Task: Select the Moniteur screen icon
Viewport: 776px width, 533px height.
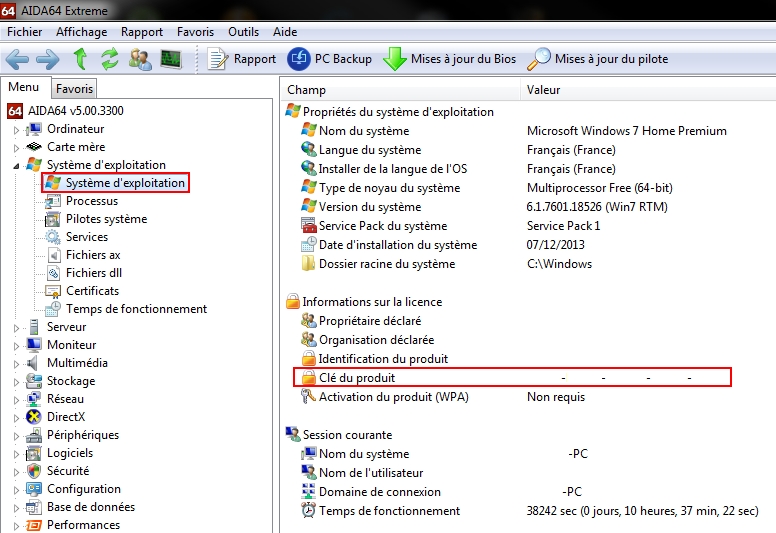Action: (34, 344)
